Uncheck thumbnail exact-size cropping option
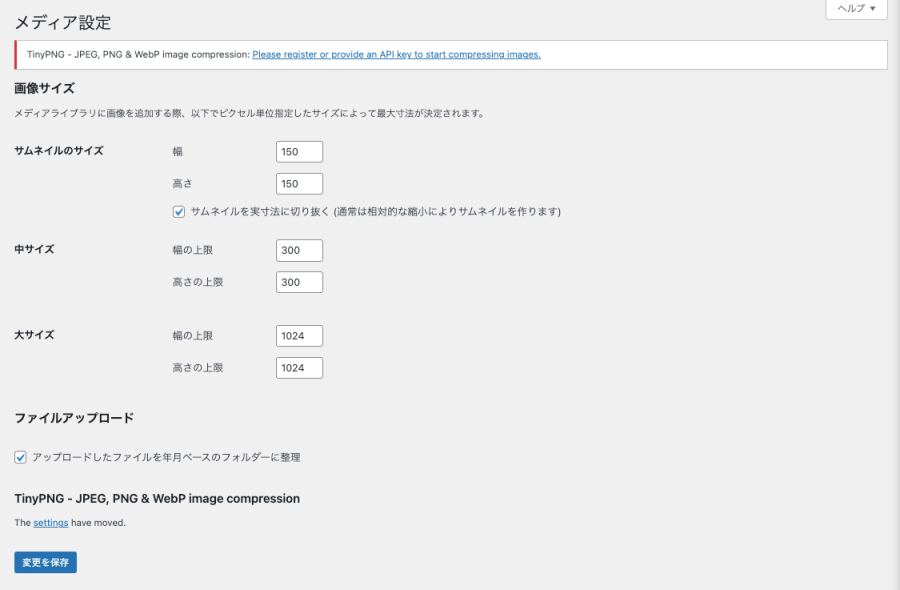The image size is (900, 590). click(178, 211)
